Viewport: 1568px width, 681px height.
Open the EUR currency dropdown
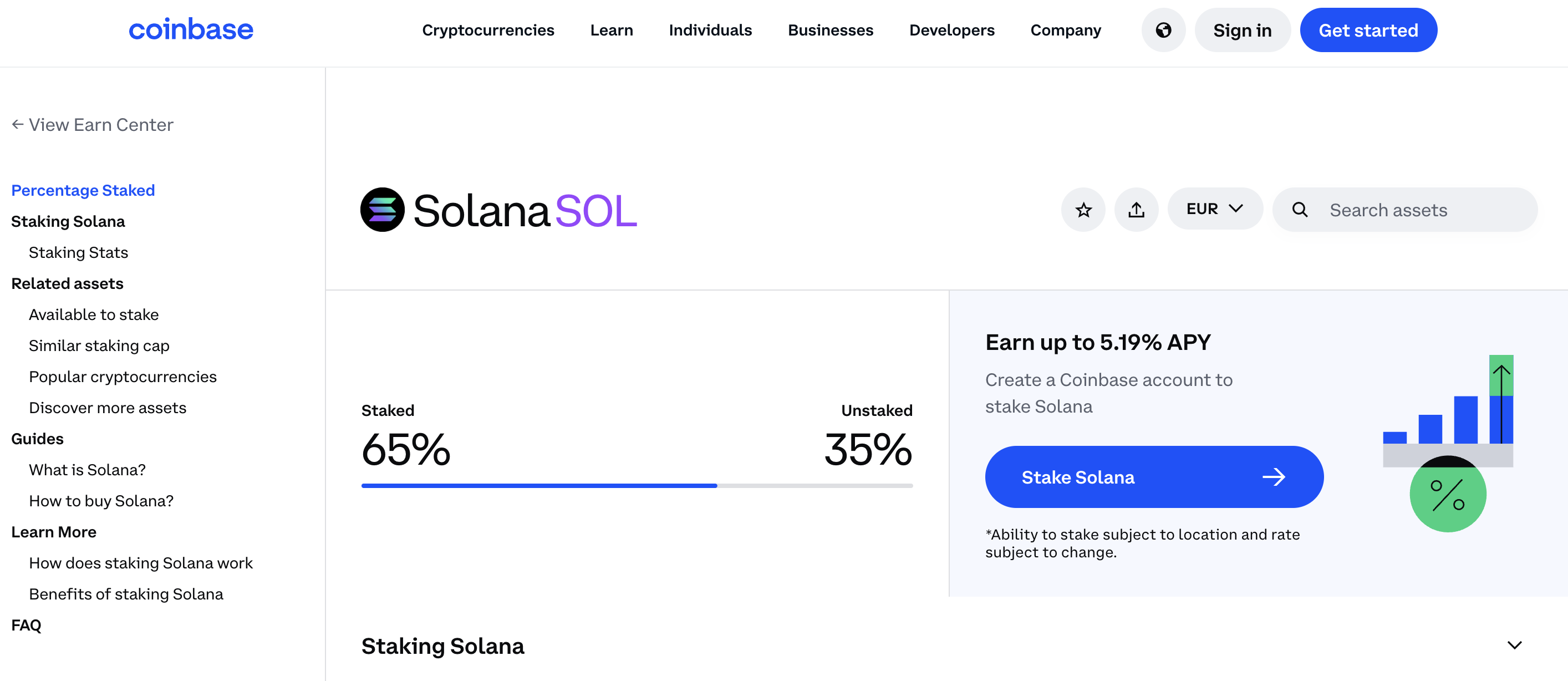coord(1214,209)
